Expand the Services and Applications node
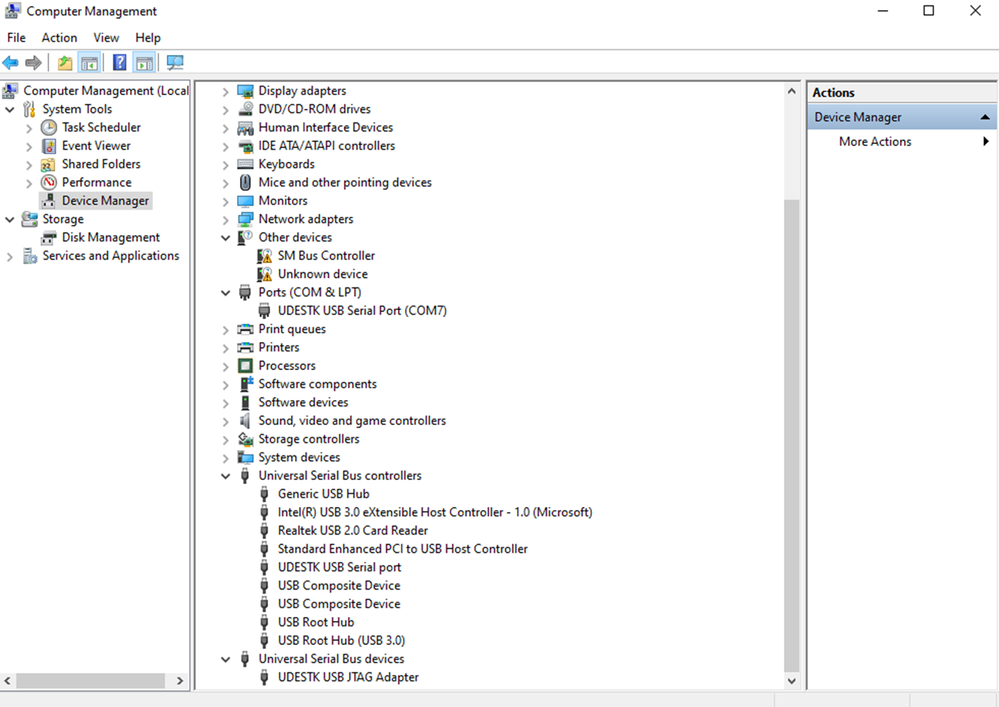The image size is (999, 707). 10,257
